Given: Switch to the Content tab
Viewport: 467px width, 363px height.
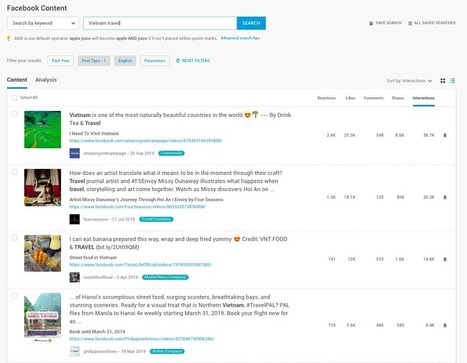Looking at the screenshot, I should 17,80.
